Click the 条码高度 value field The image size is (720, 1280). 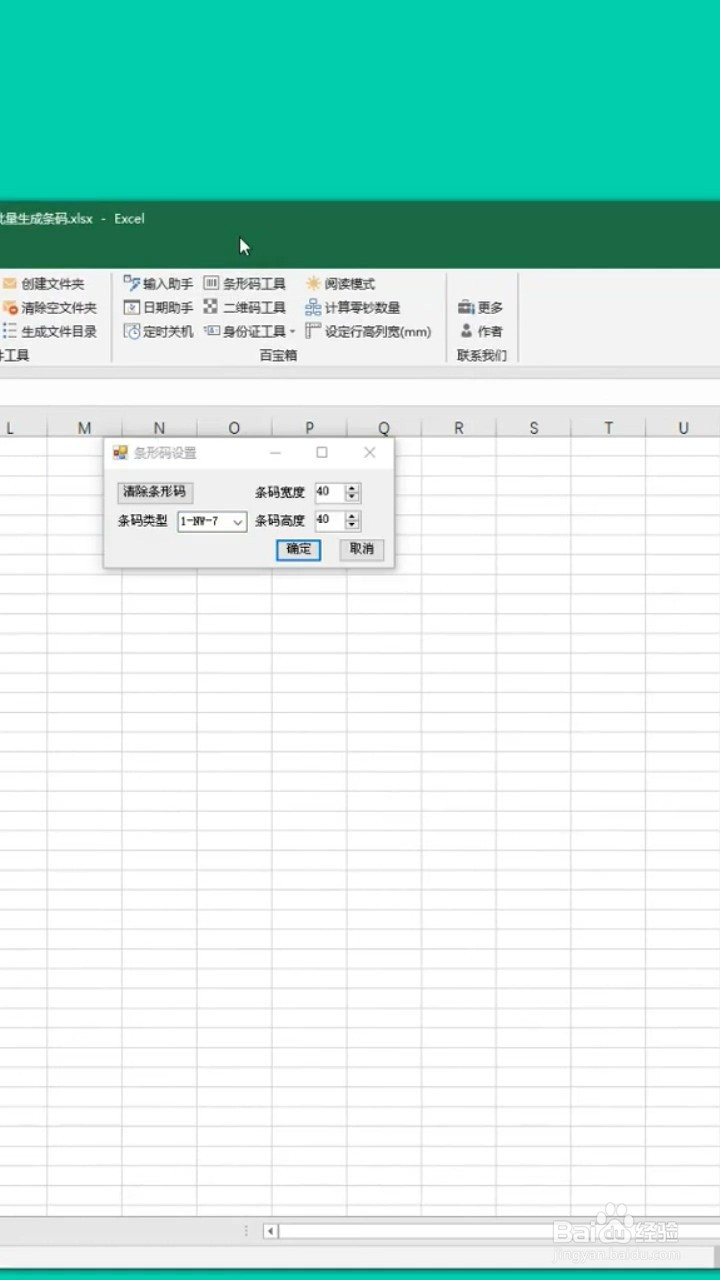(x=329, y=521)
